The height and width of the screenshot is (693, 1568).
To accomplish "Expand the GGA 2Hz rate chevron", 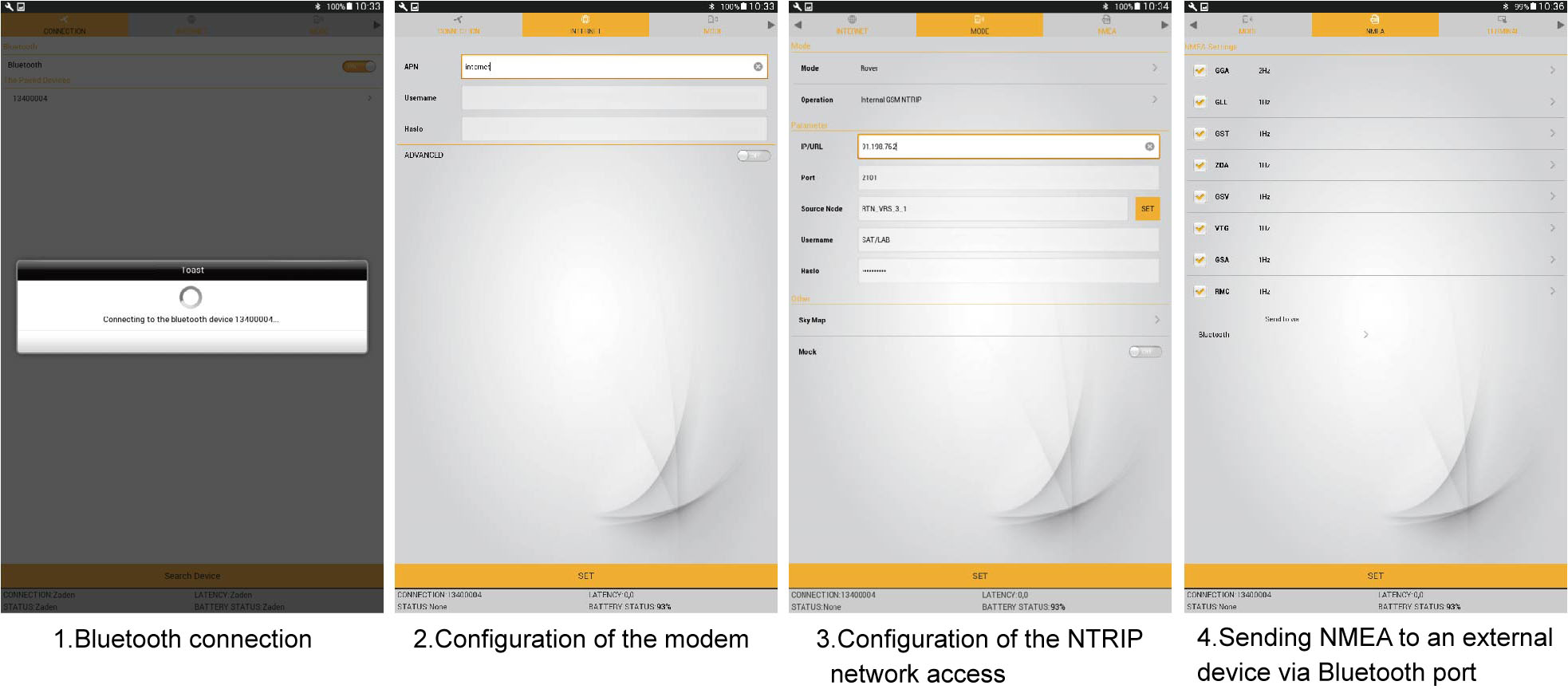I will (x=1553, y=70).
